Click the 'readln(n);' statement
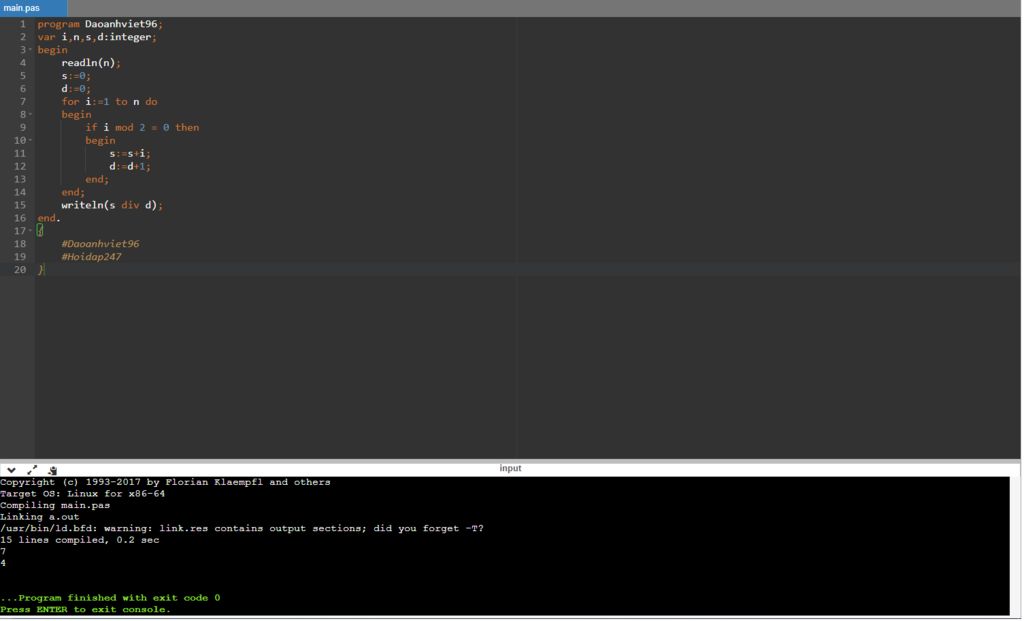Image resolution: width=1024 pixels, height=621 pixels. 91,63
